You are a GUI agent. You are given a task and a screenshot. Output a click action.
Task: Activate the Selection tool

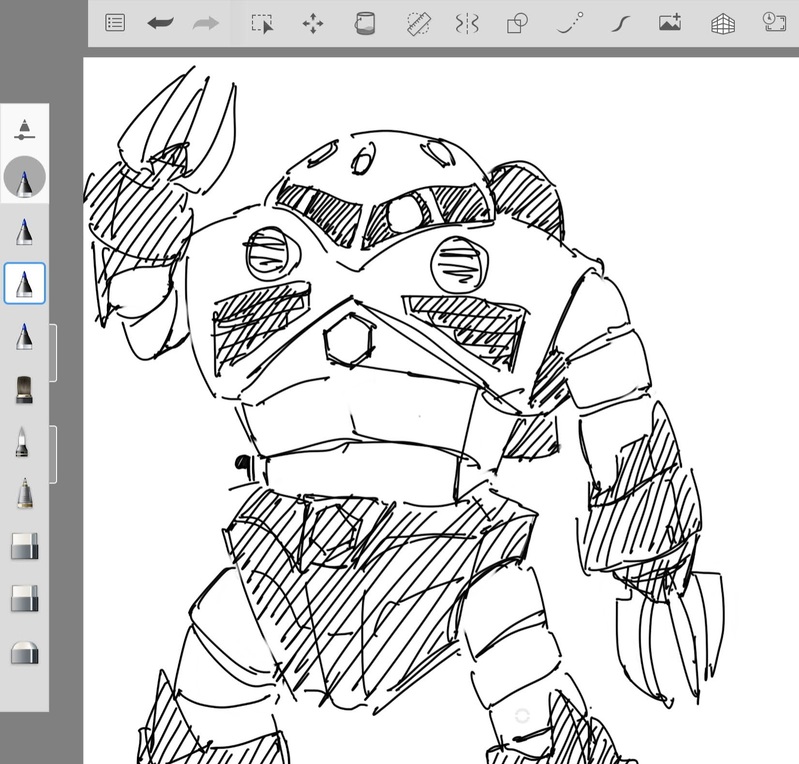coord(262,23)
